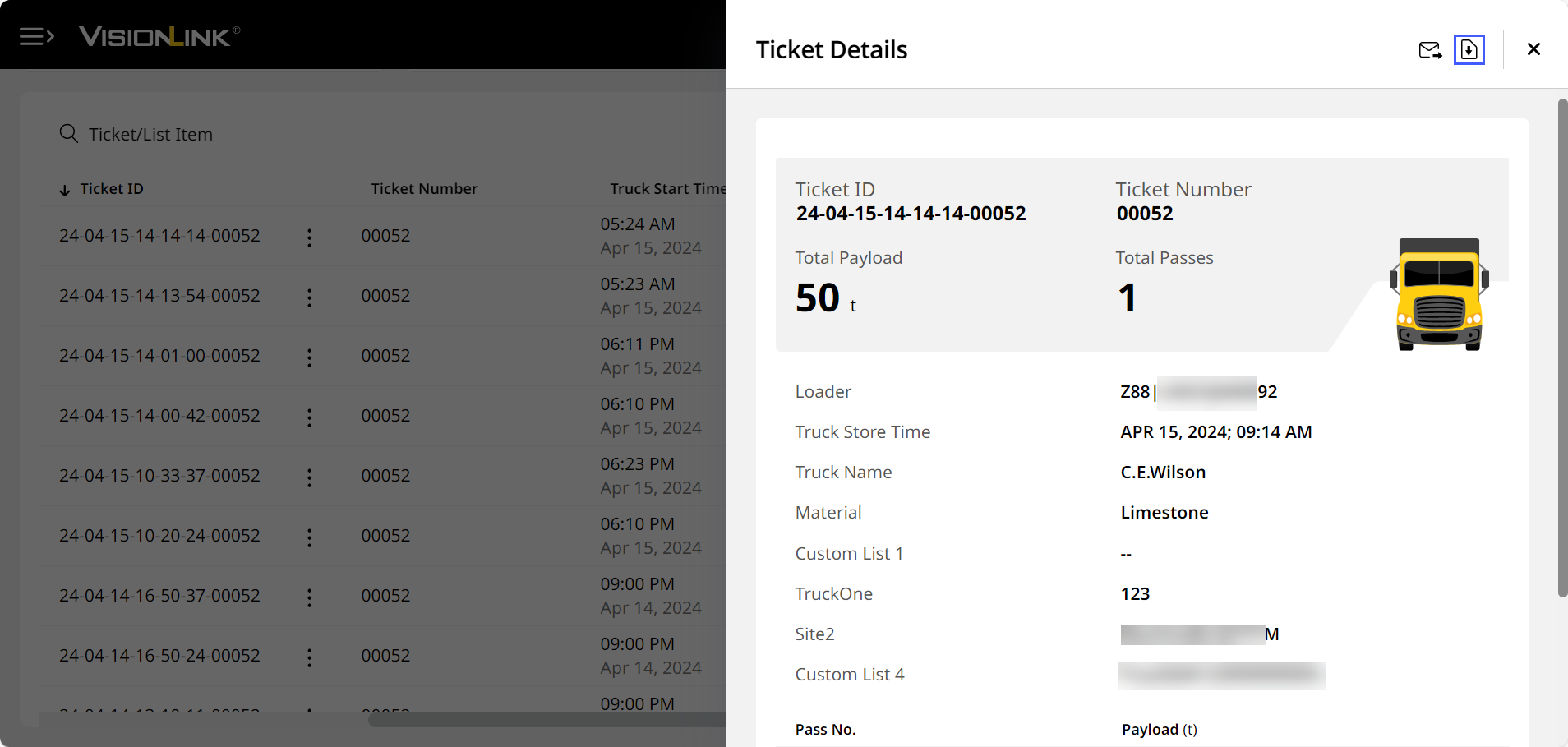Click the Ticket Number column header

424,189
